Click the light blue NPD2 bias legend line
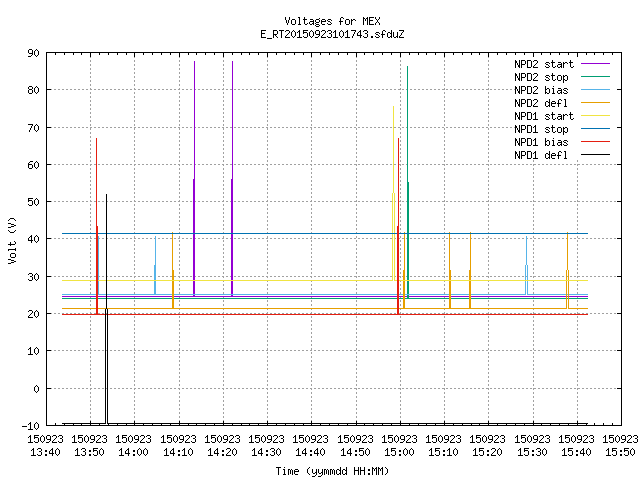640x480 pixels. [x=595, y=89]
